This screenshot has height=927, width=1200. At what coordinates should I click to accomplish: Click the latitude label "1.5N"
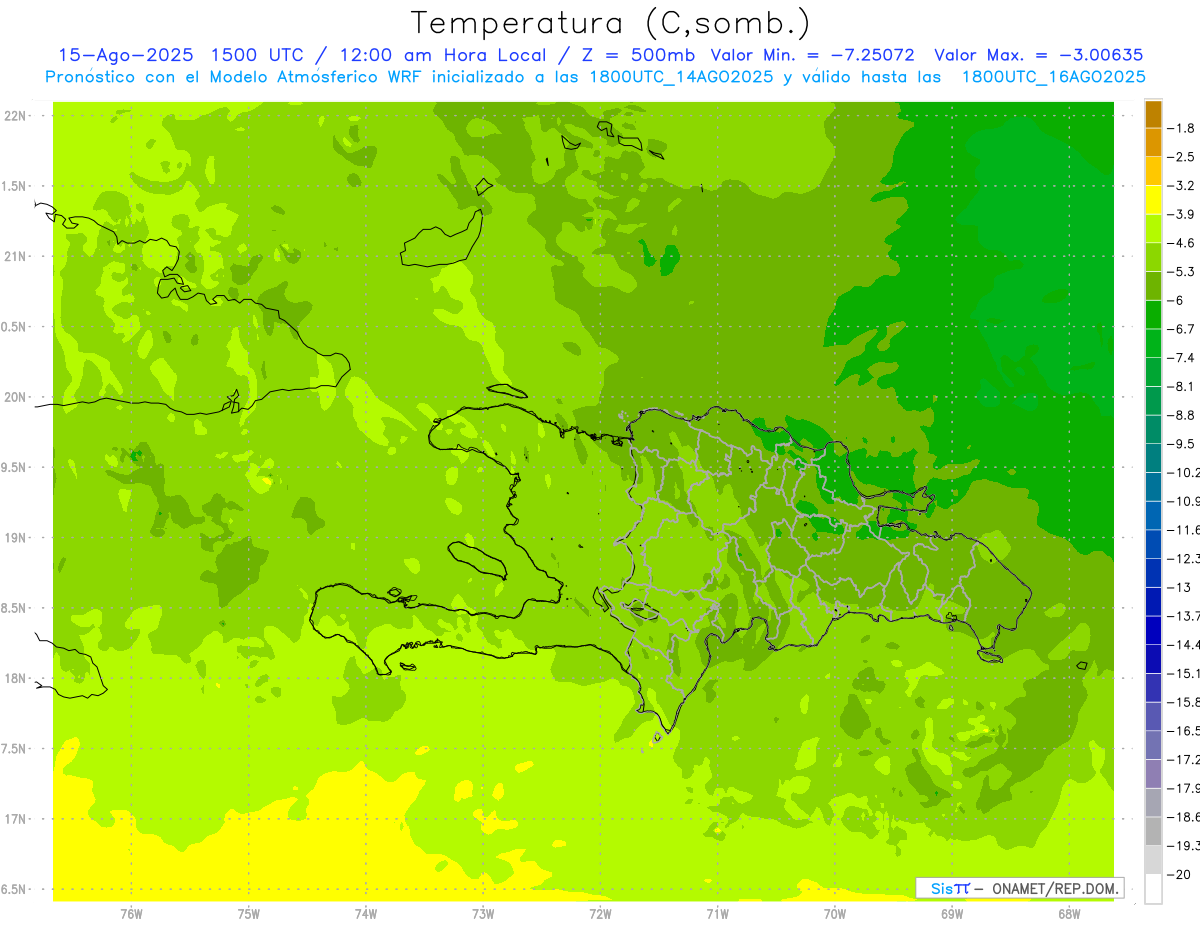click(x=13, y=186)
